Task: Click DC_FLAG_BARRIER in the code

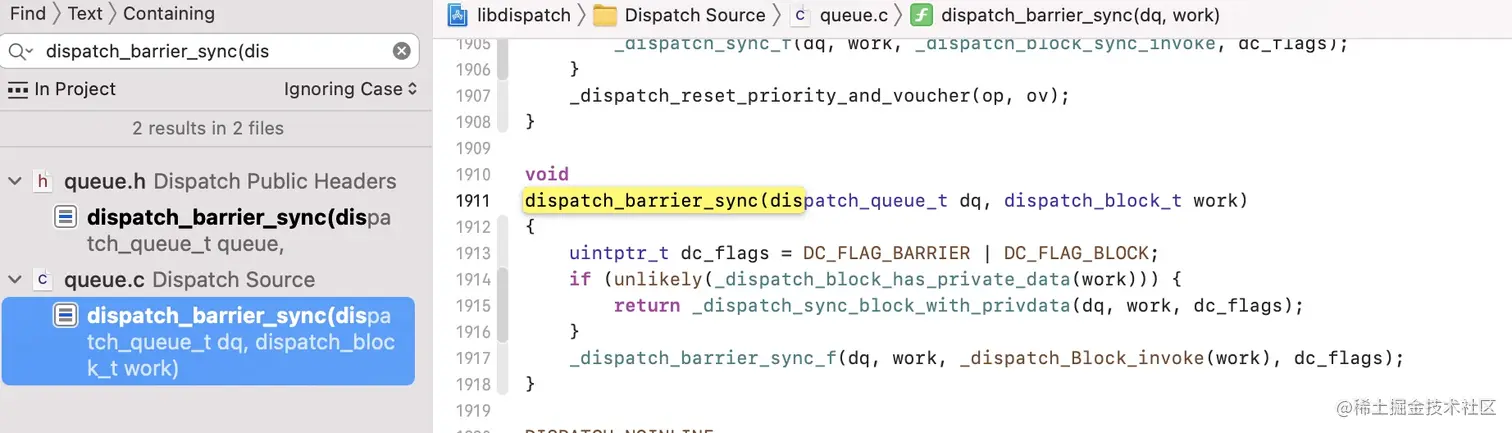Action: pos(886,253)
